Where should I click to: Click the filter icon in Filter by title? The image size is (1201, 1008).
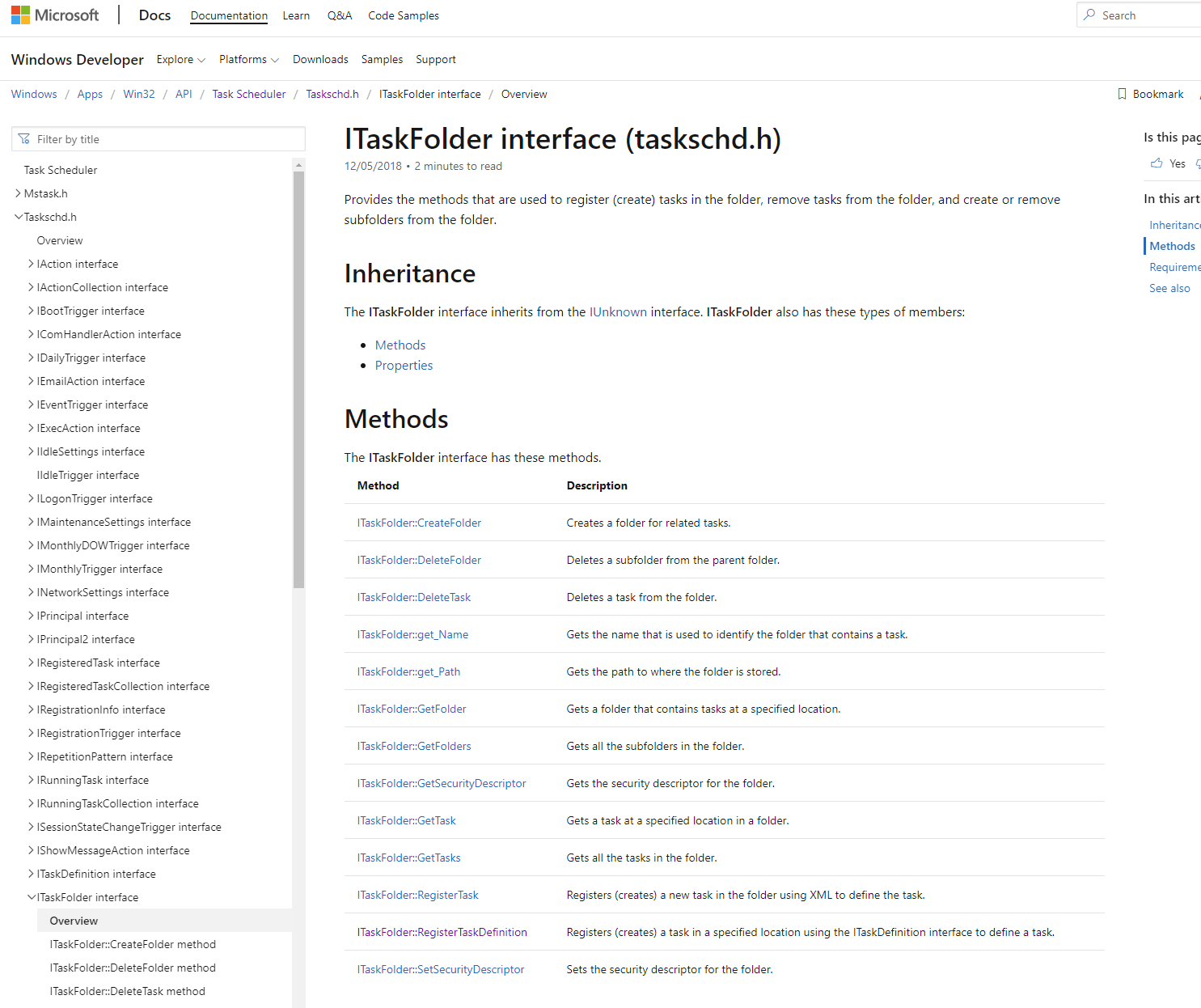click(24, 139)
